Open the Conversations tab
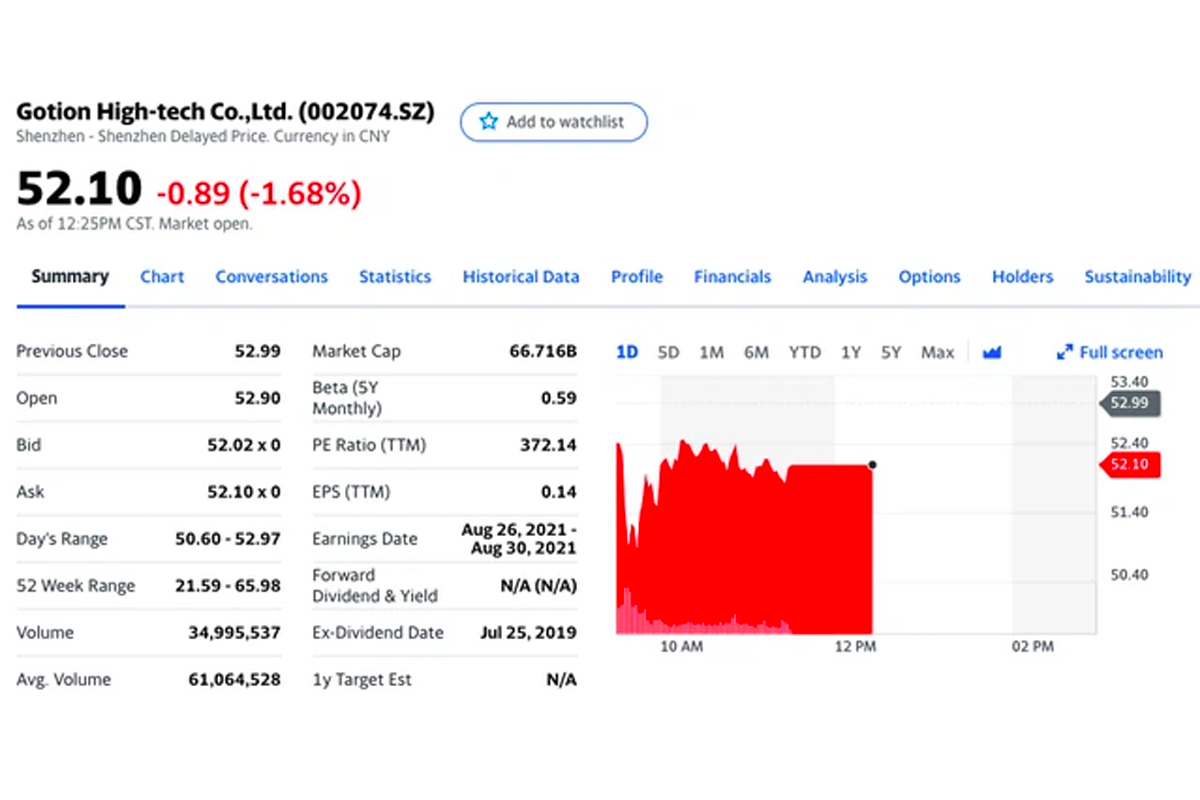This screenshot has height=800, width=1200. pyautogui.click(x=272, y=277)
